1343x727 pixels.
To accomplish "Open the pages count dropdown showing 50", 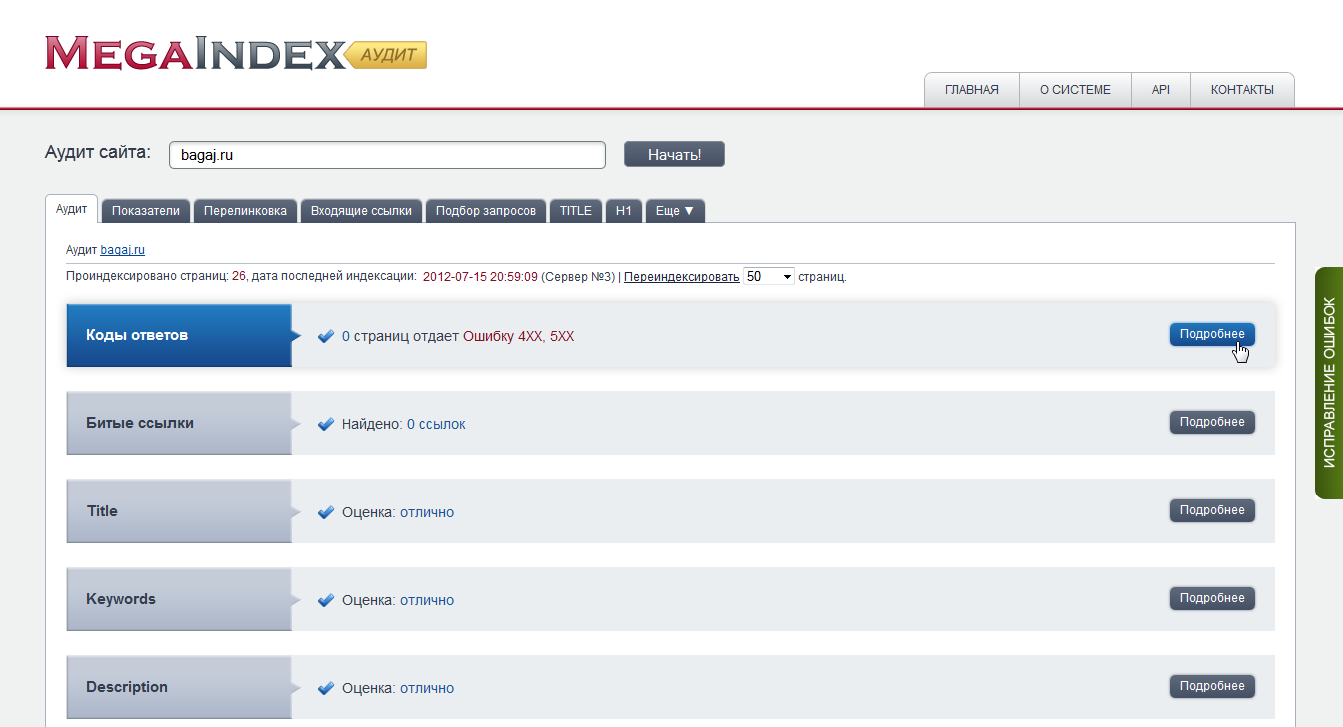I will click(x=769, y=277).
